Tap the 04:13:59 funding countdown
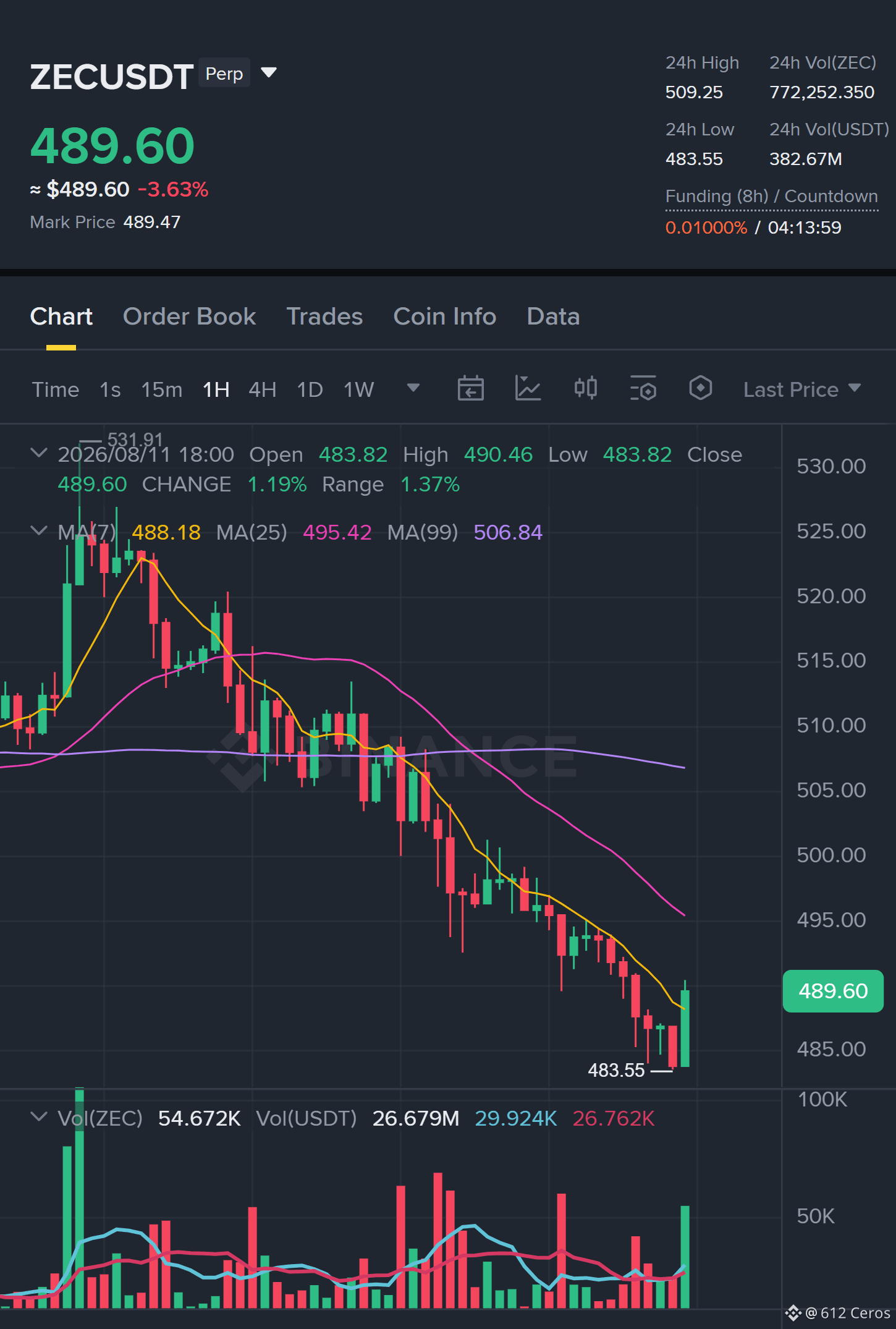 [805, 227]
